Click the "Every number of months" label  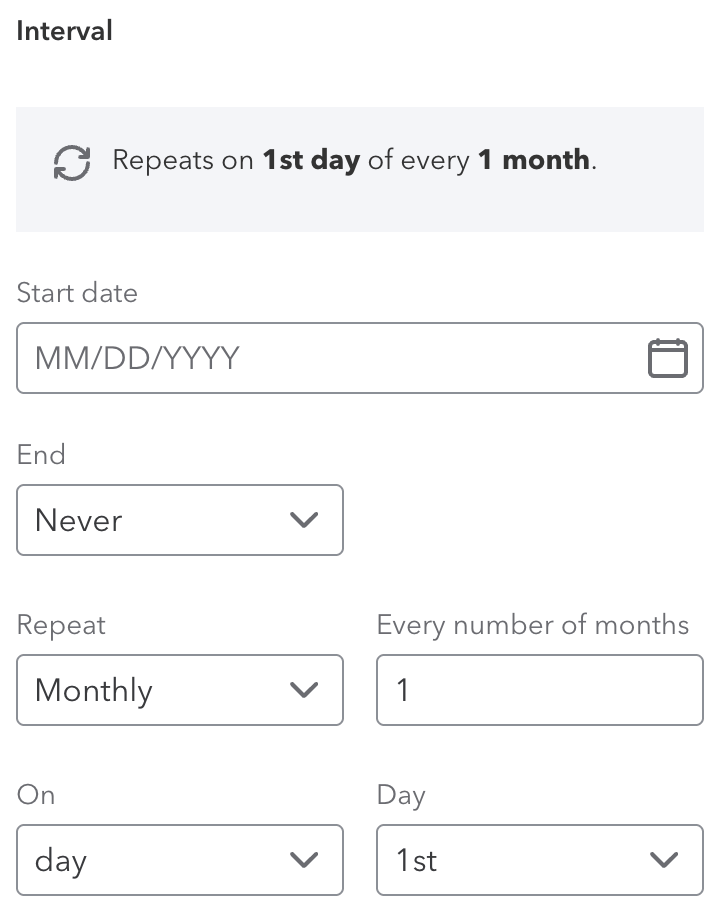[533, 625]
